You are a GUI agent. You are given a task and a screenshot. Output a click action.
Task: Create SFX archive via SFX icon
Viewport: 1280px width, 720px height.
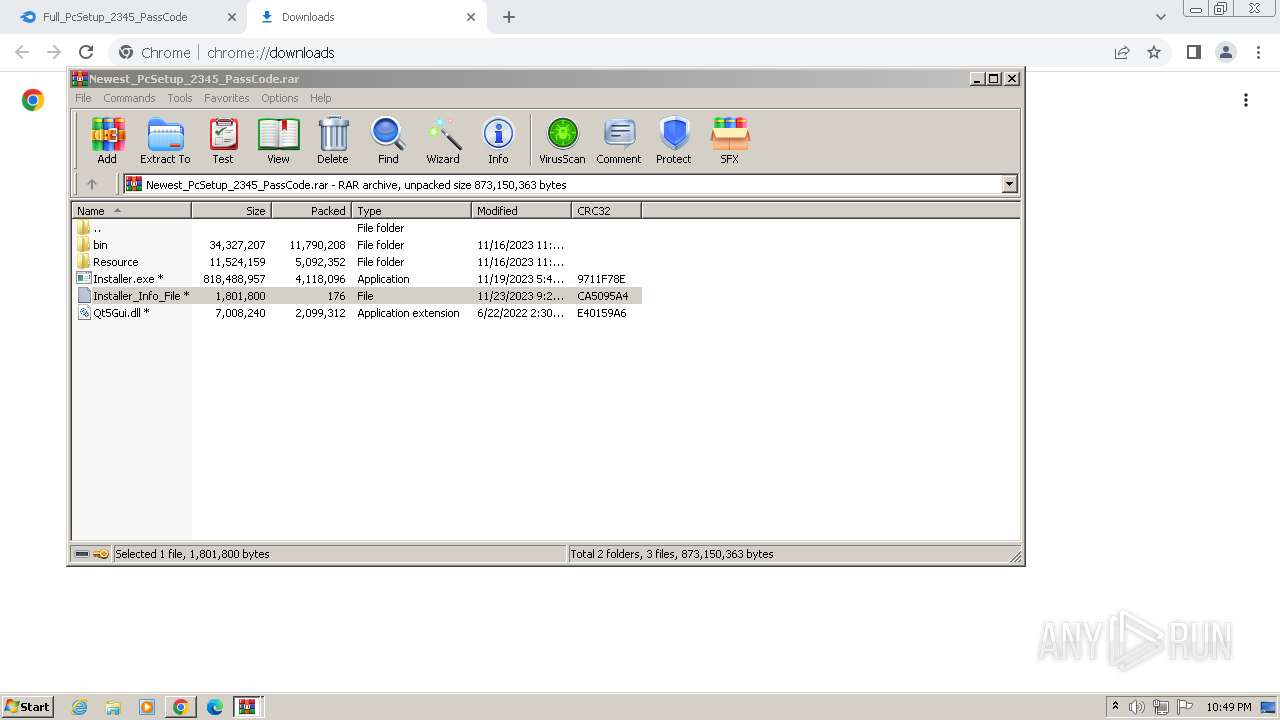(x=730, y=140)
